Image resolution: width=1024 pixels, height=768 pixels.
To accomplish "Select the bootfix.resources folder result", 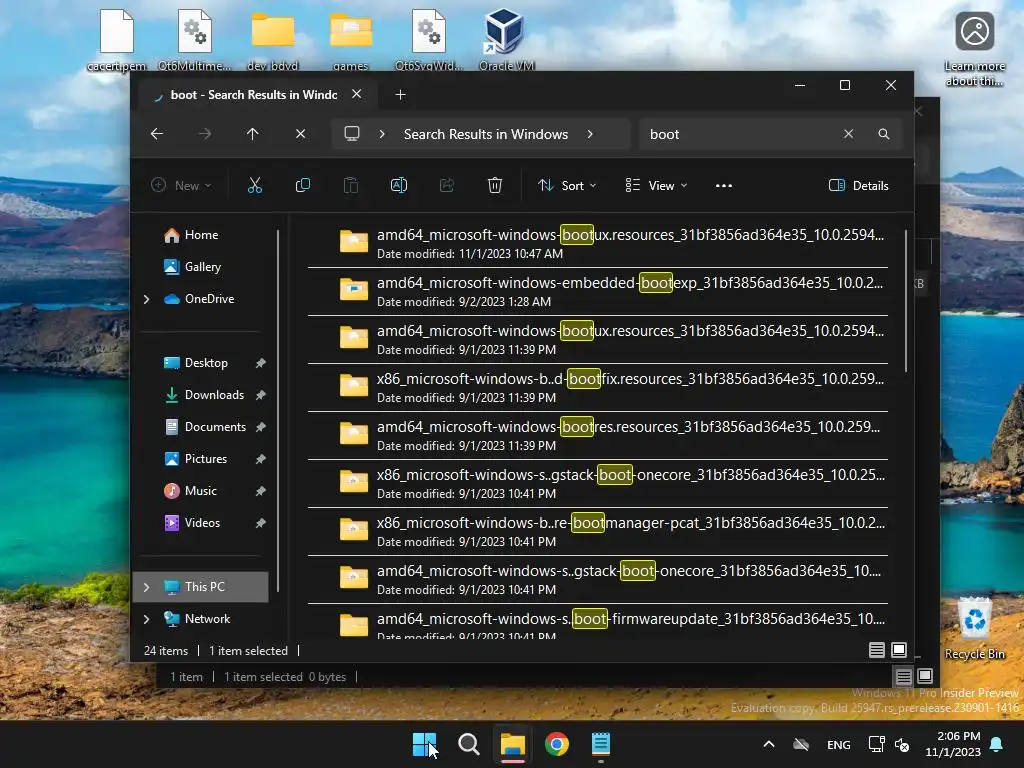I will [598, 387].
